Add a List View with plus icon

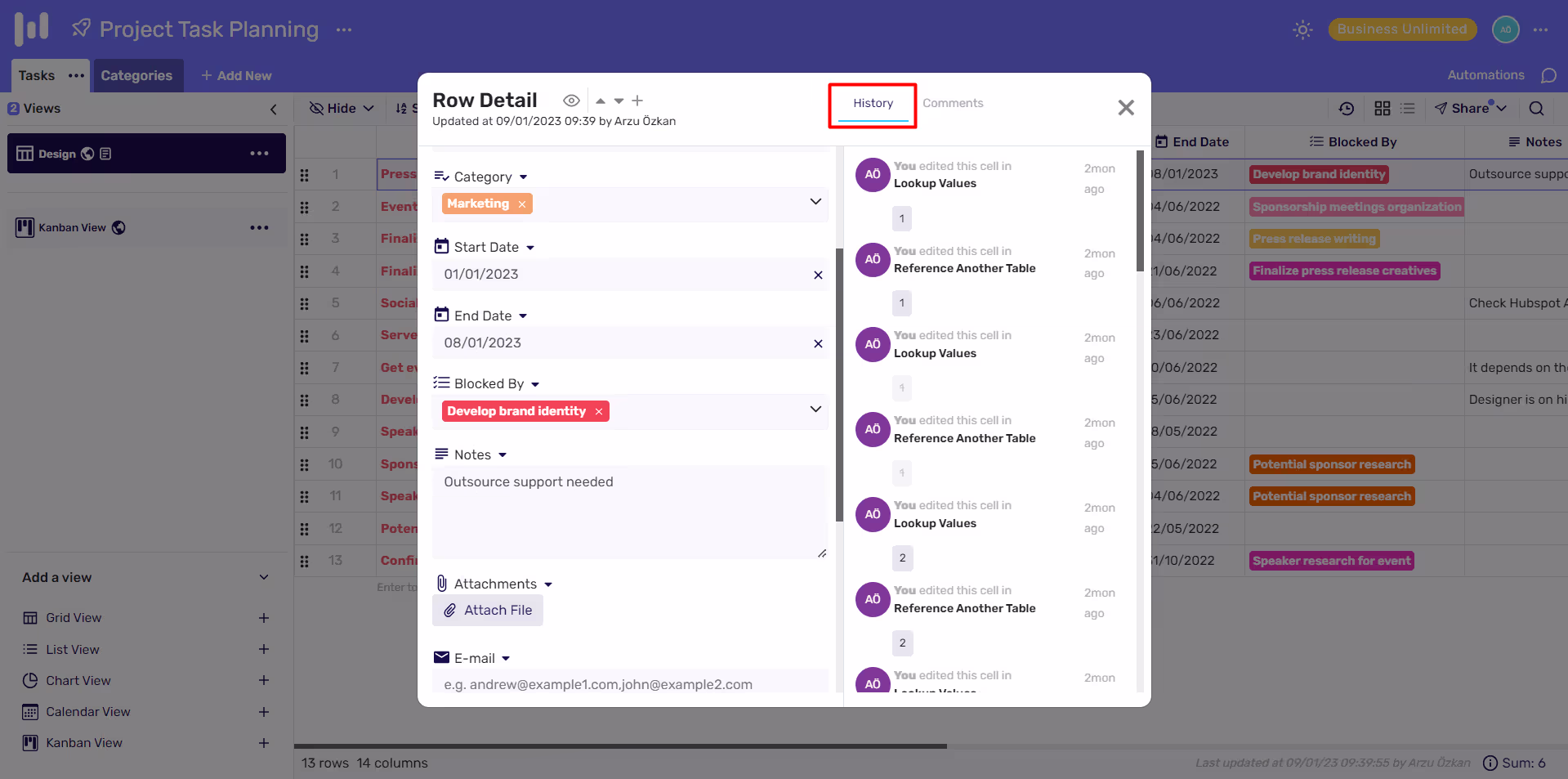[x=264, y=649]
